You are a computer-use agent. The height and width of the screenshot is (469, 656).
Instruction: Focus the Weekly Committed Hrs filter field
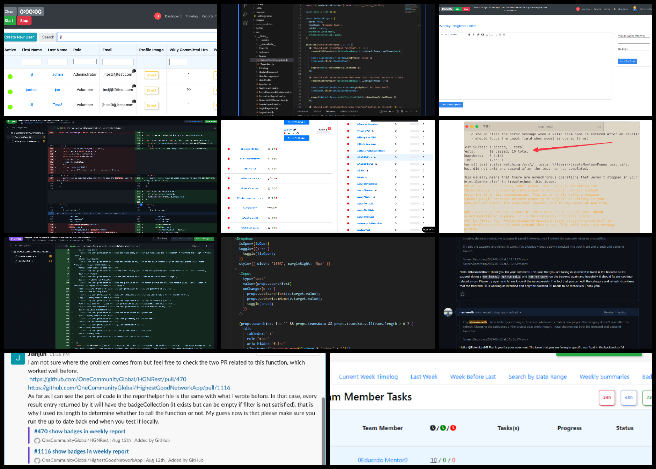click(178, 62)
